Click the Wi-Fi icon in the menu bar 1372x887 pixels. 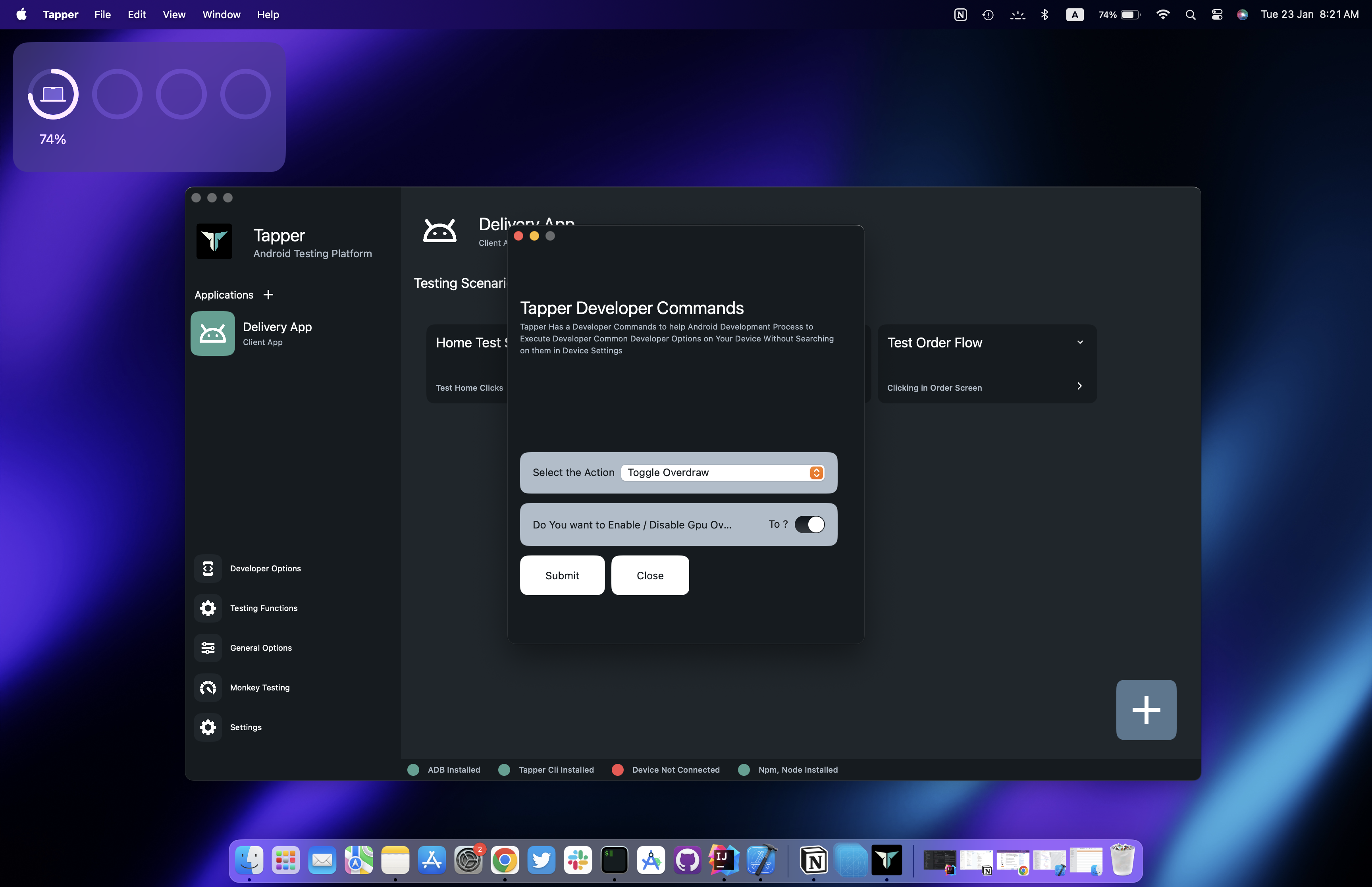coord(1163,15)
